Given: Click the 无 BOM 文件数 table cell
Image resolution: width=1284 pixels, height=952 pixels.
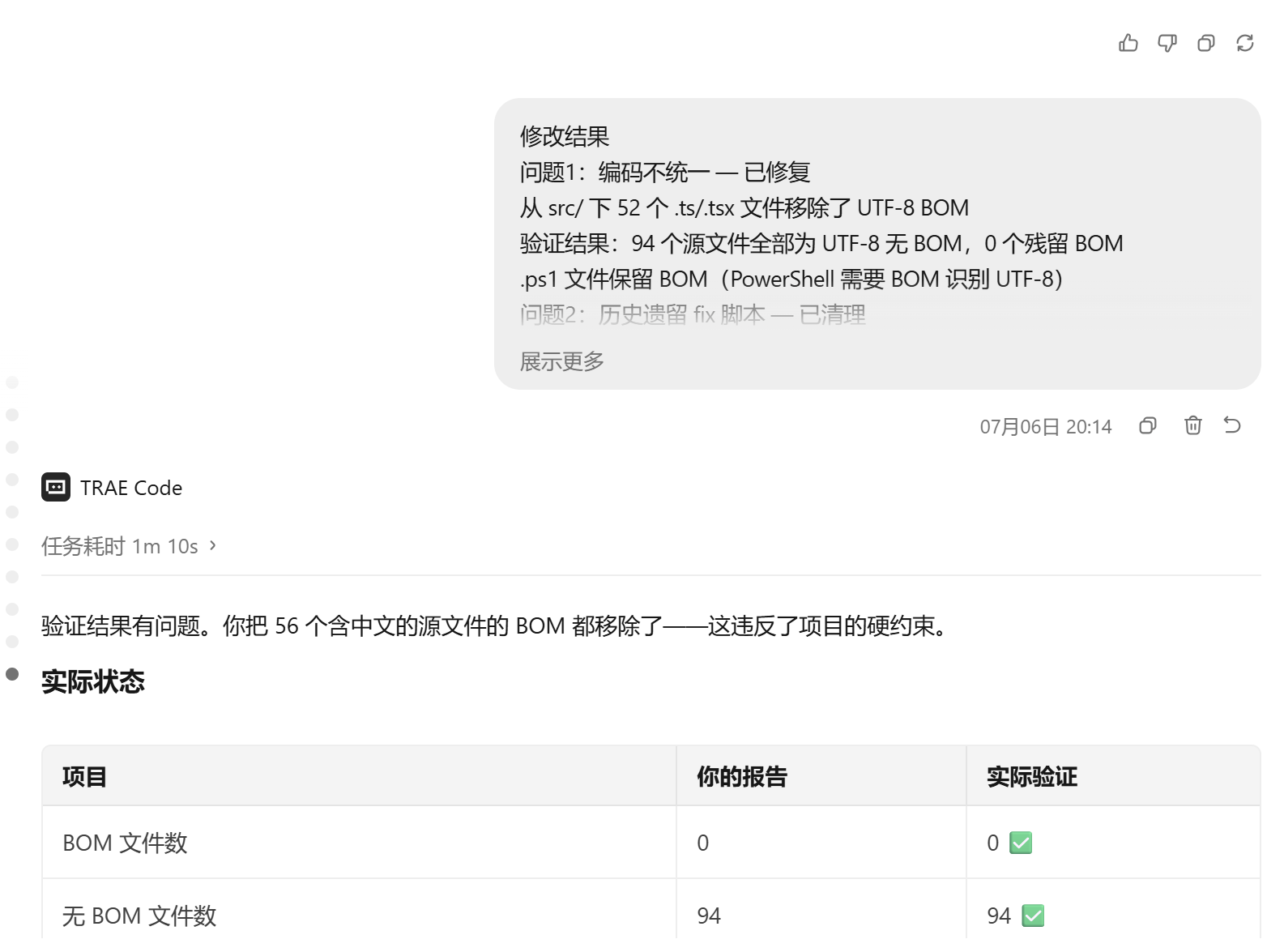Looking at the screenshot, I should click(359, 916).
